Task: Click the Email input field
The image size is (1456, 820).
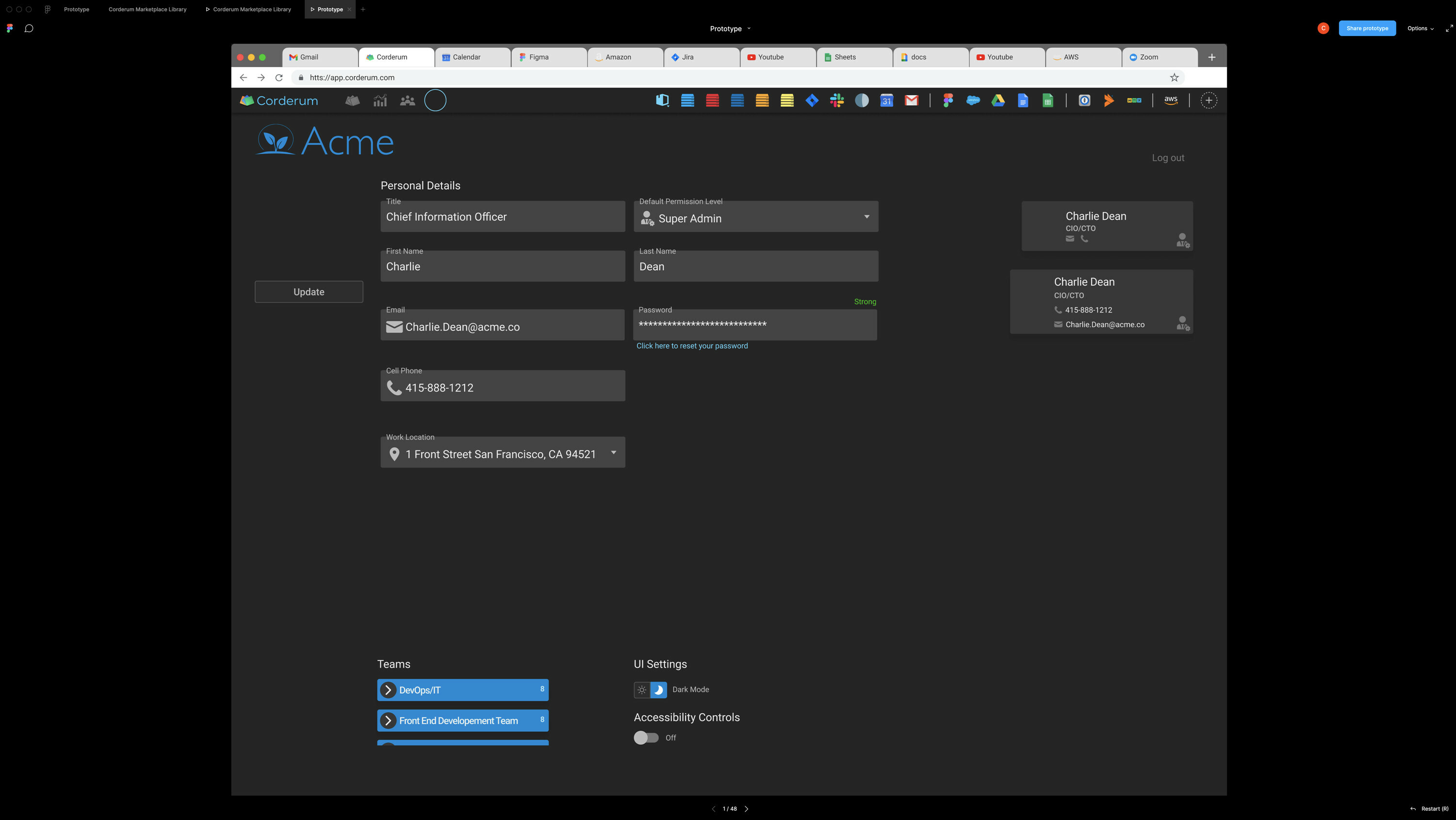Action: (503, 325)
